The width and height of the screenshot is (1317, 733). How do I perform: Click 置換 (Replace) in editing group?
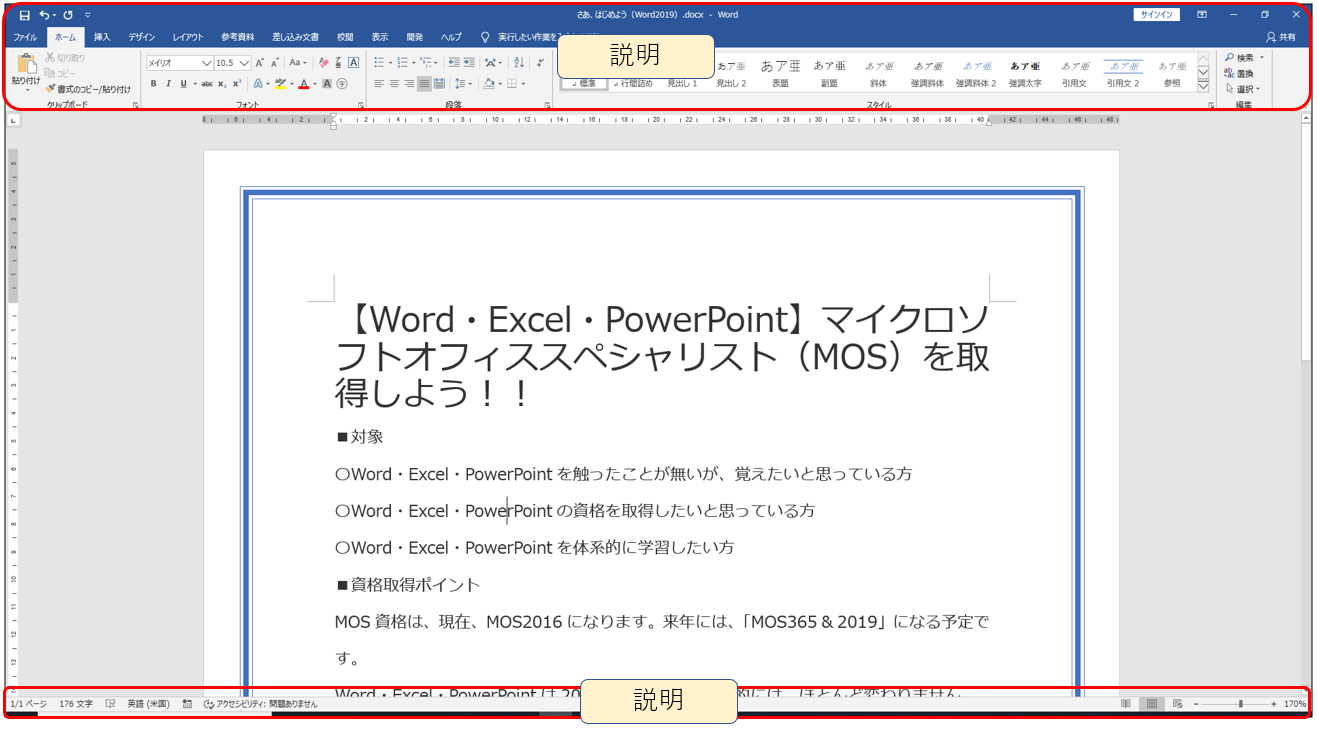pyautogui.click(x=1239, y=73)
